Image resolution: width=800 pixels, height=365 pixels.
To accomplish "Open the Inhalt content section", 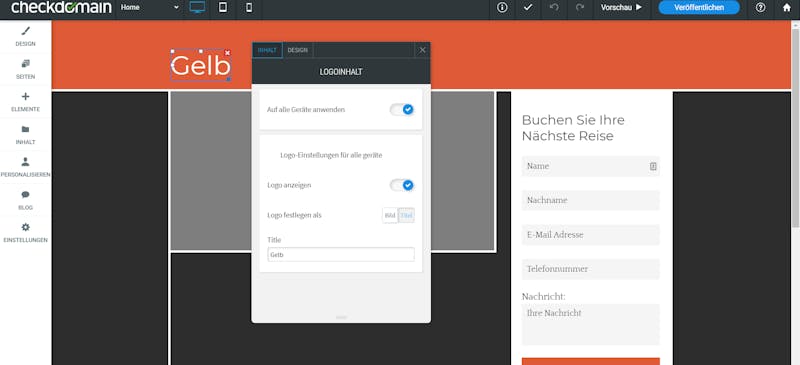I will point(26,135).
